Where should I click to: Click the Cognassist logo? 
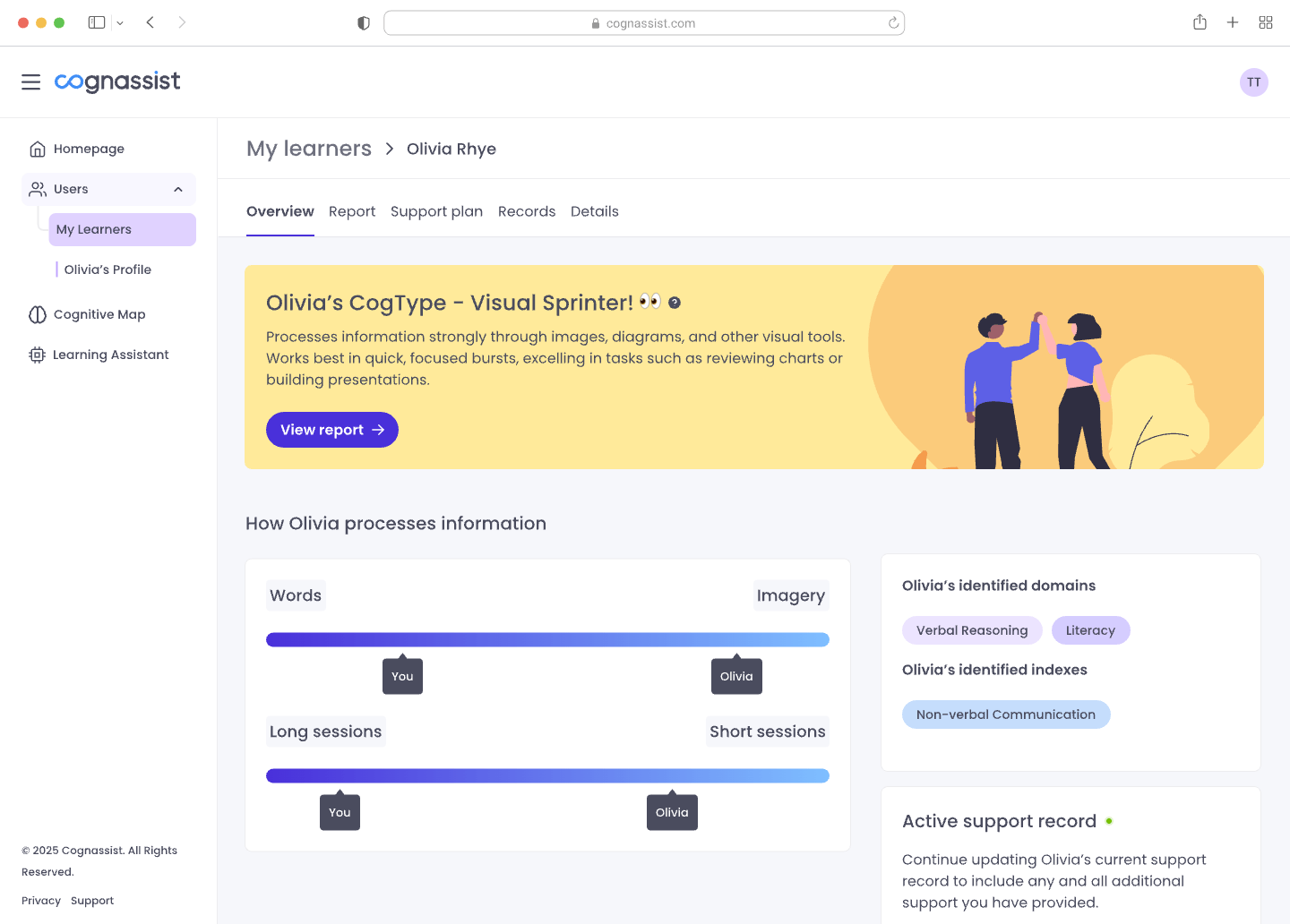[117, 81]
